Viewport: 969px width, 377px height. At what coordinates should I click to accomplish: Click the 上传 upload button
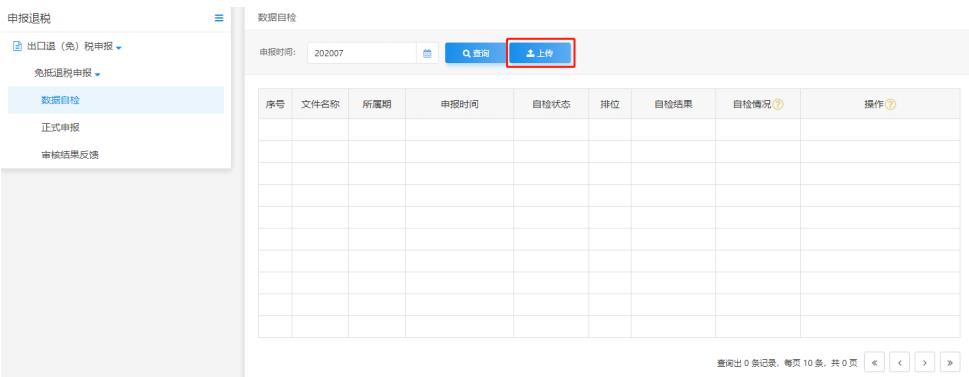point(540,53)
